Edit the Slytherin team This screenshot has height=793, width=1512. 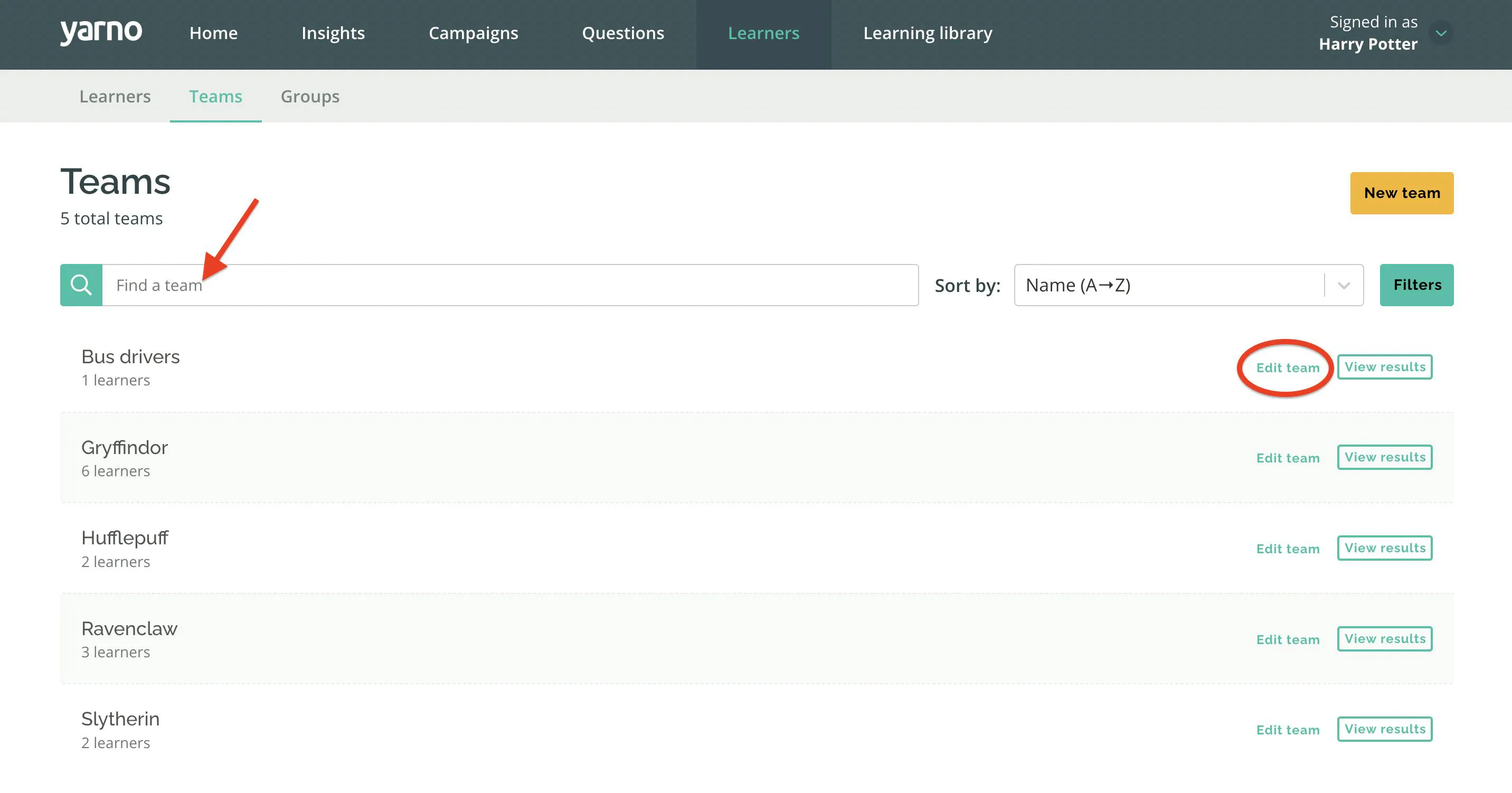(1288, 730)
